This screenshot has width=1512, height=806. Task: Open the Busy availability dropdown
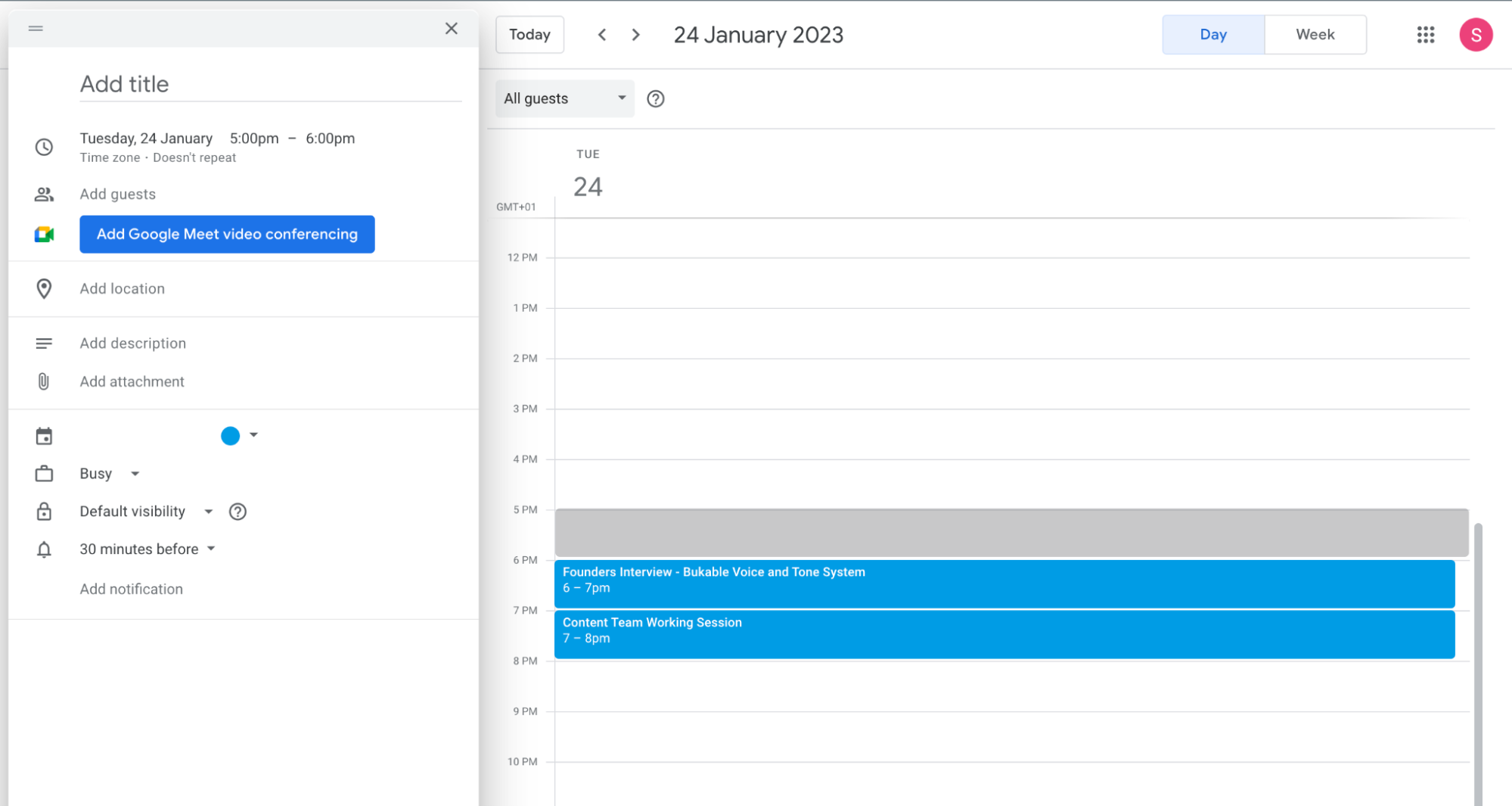click(x=110, y=474)
